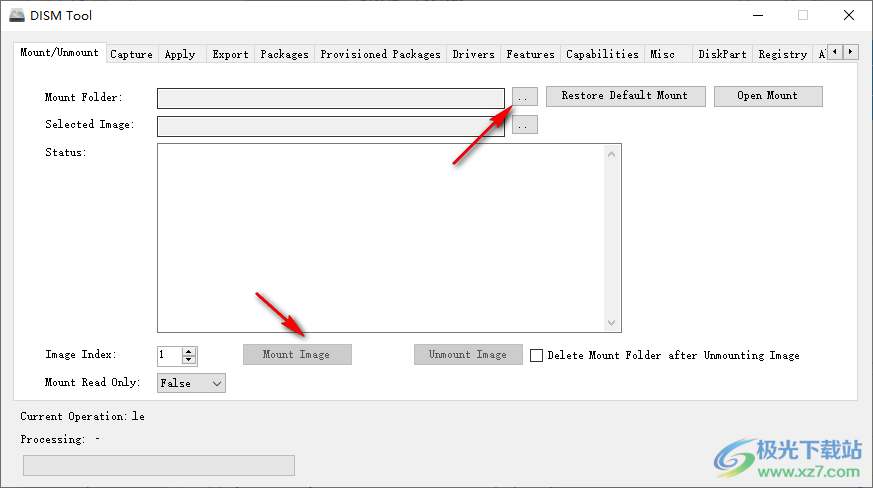Click inside the Mount Folder field
This screenshot has height=488, width=873.
(331, 98)
